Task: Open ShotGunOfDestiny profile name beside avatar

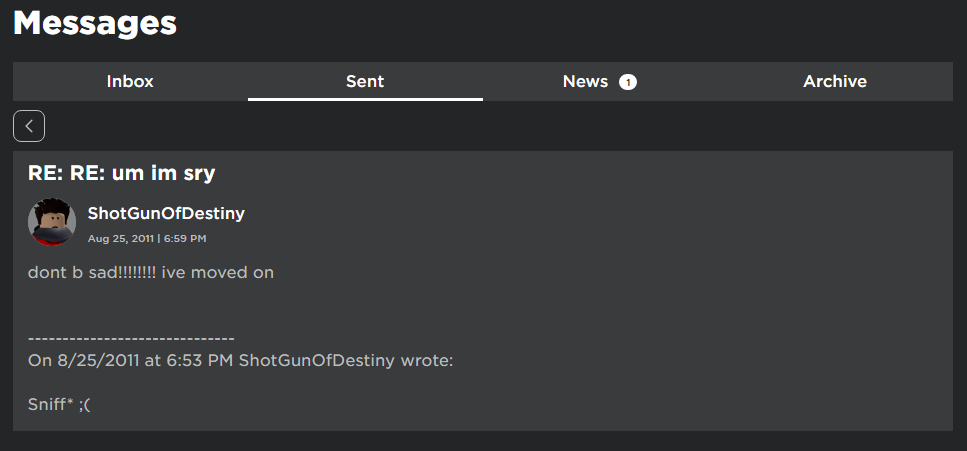Action: (x=166, y=213)
